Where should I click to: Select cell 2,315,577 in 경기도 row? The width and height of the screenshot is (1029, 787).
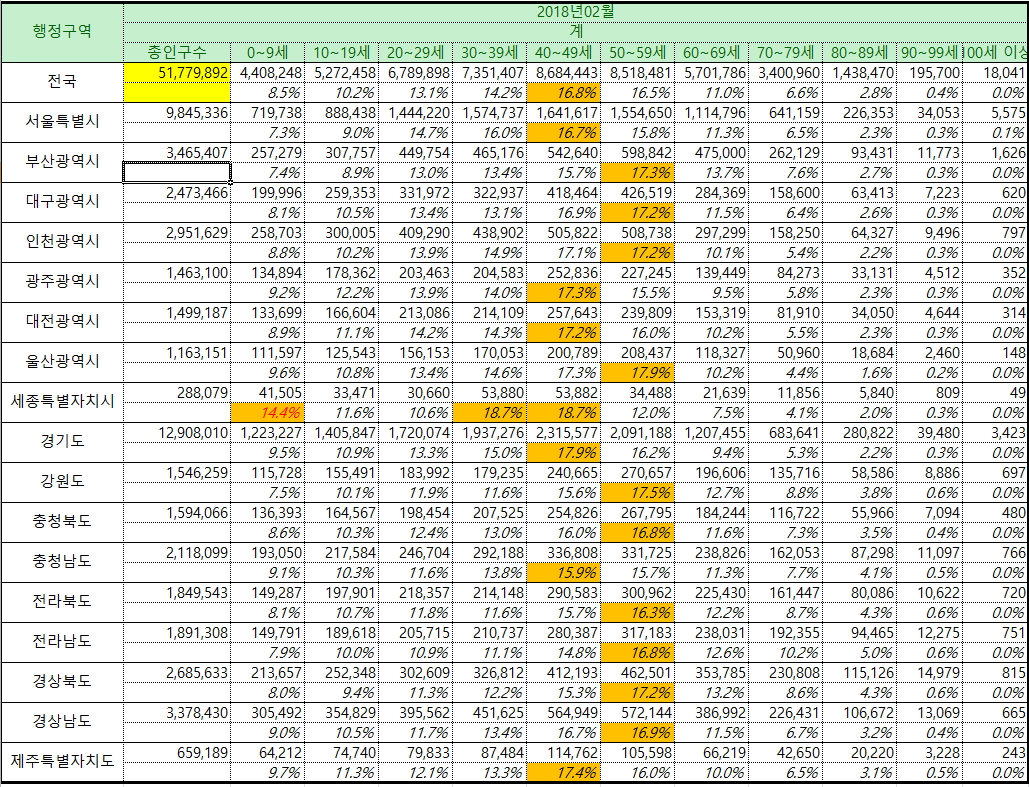(x=563, y=433)
